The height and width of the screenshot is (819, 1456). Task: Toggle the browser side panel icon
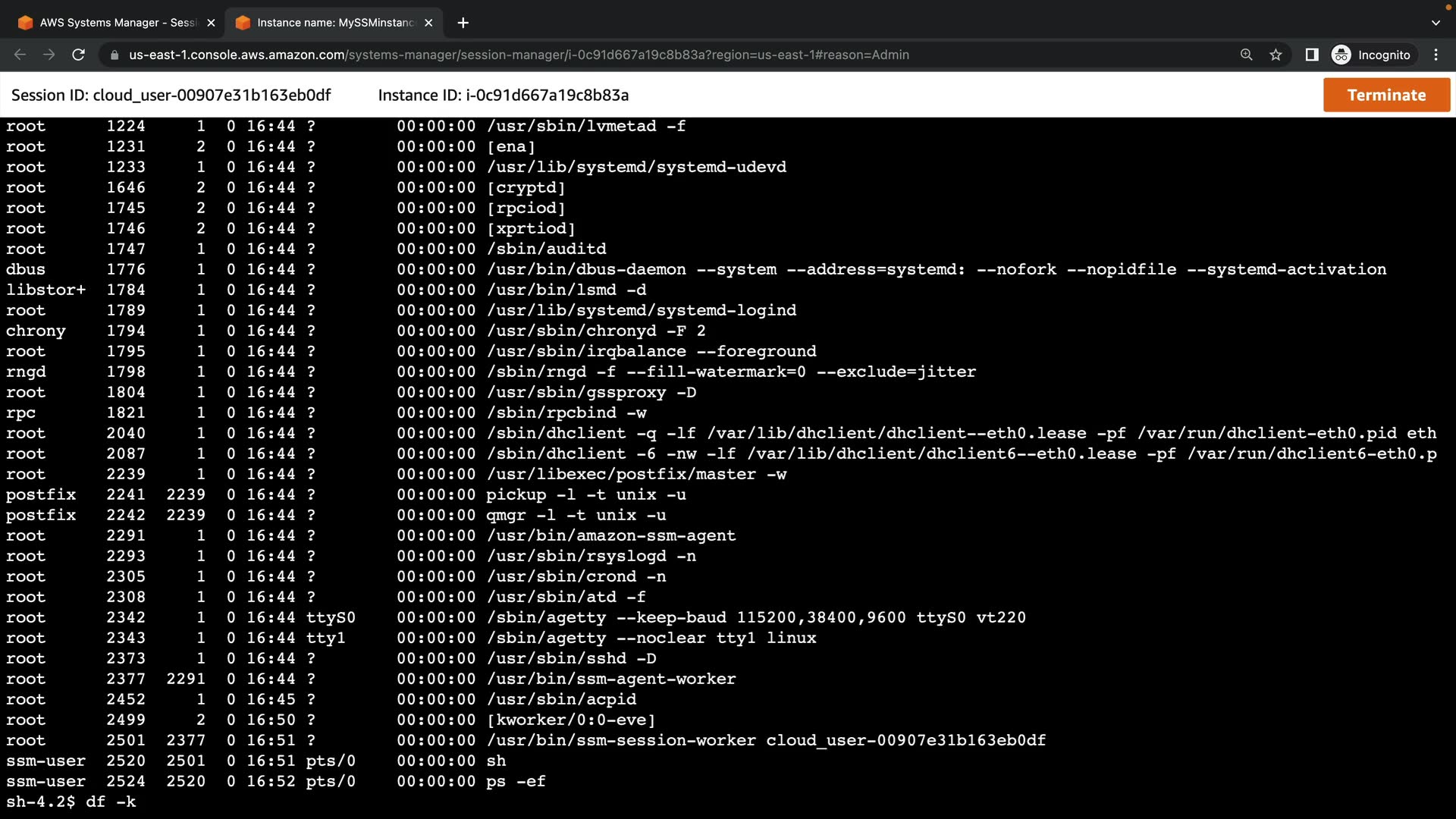click(1311, 55)
